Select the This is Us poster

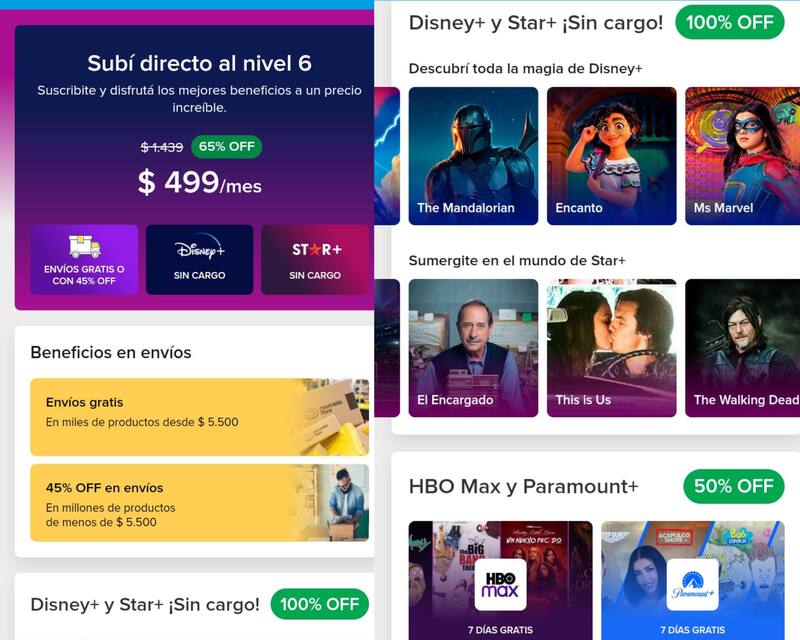pyautogui.click(x=611, y=348)
